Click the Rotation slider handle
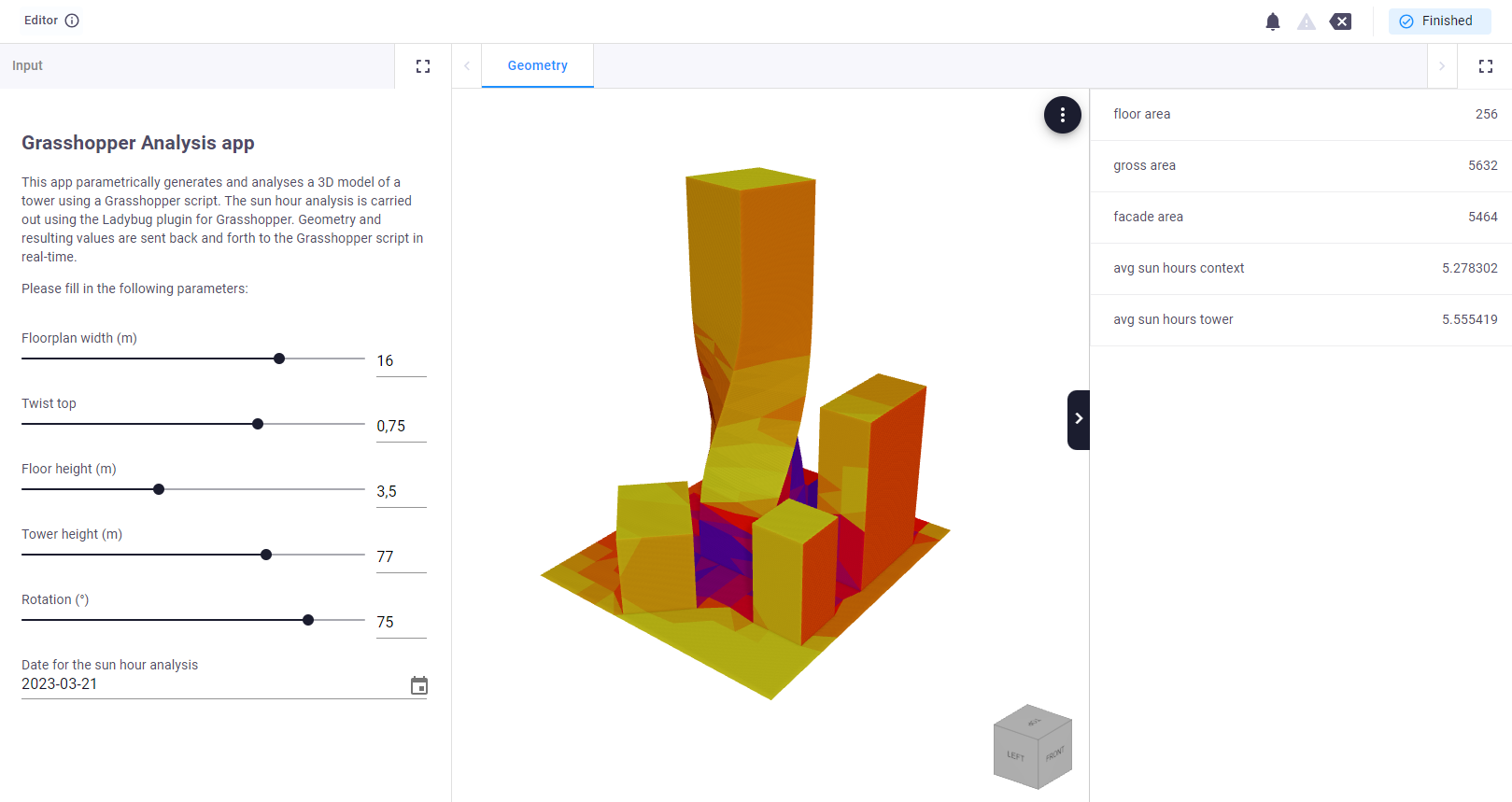The width and height of the screenshot is (1512, 802). pyautogui.click(x=308, y=620)
